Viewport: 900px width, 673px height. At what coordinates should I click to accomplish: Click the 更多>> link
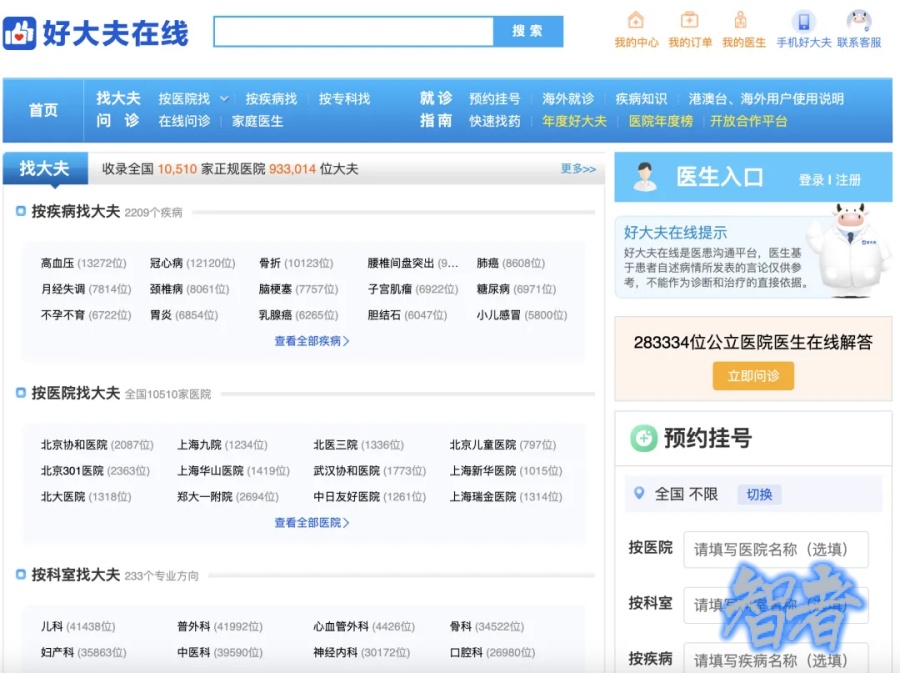point(578,169)
